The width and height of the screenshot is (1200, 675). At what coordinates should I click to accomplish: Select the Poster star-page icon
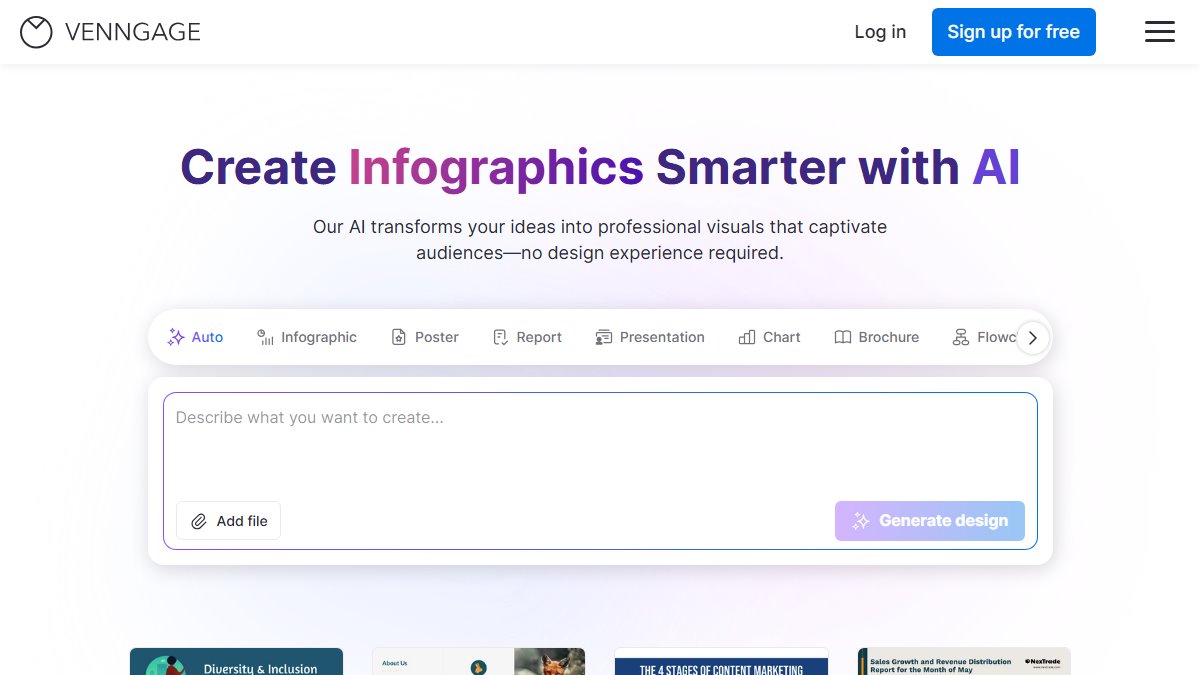399,338
